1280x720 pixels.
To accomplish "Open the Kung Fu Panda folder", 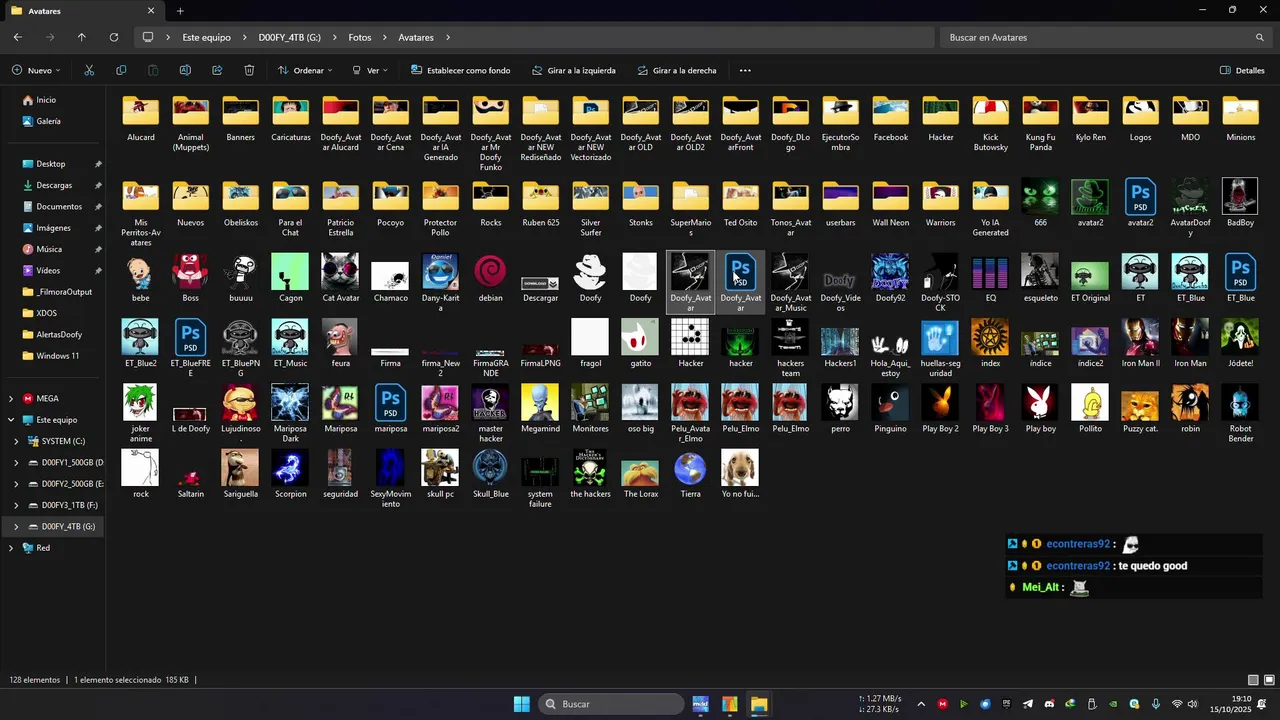I will [x=1040, y=124].
